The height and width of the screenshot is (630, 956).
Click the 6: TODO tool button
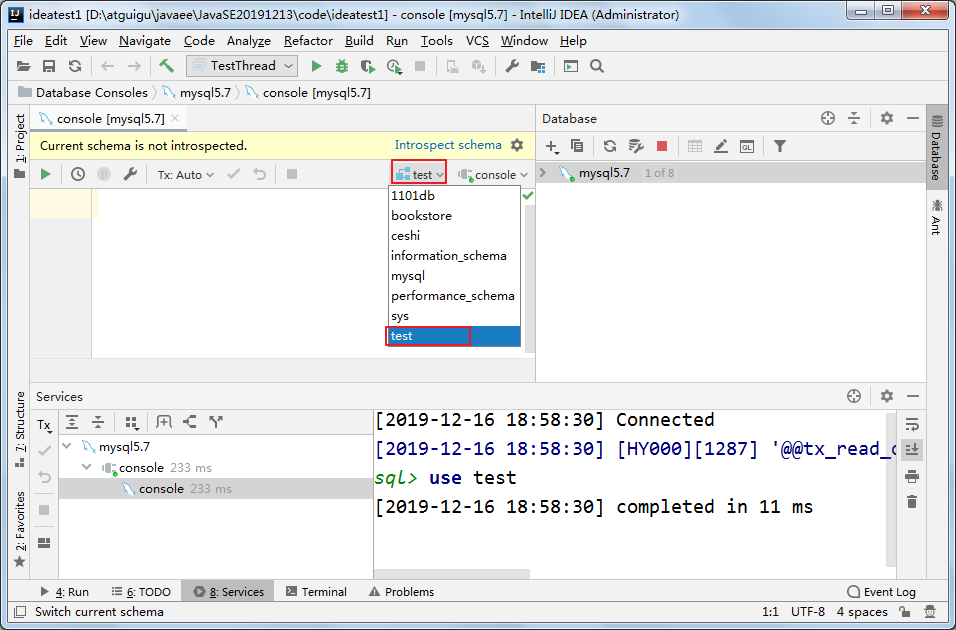[141, 592]
